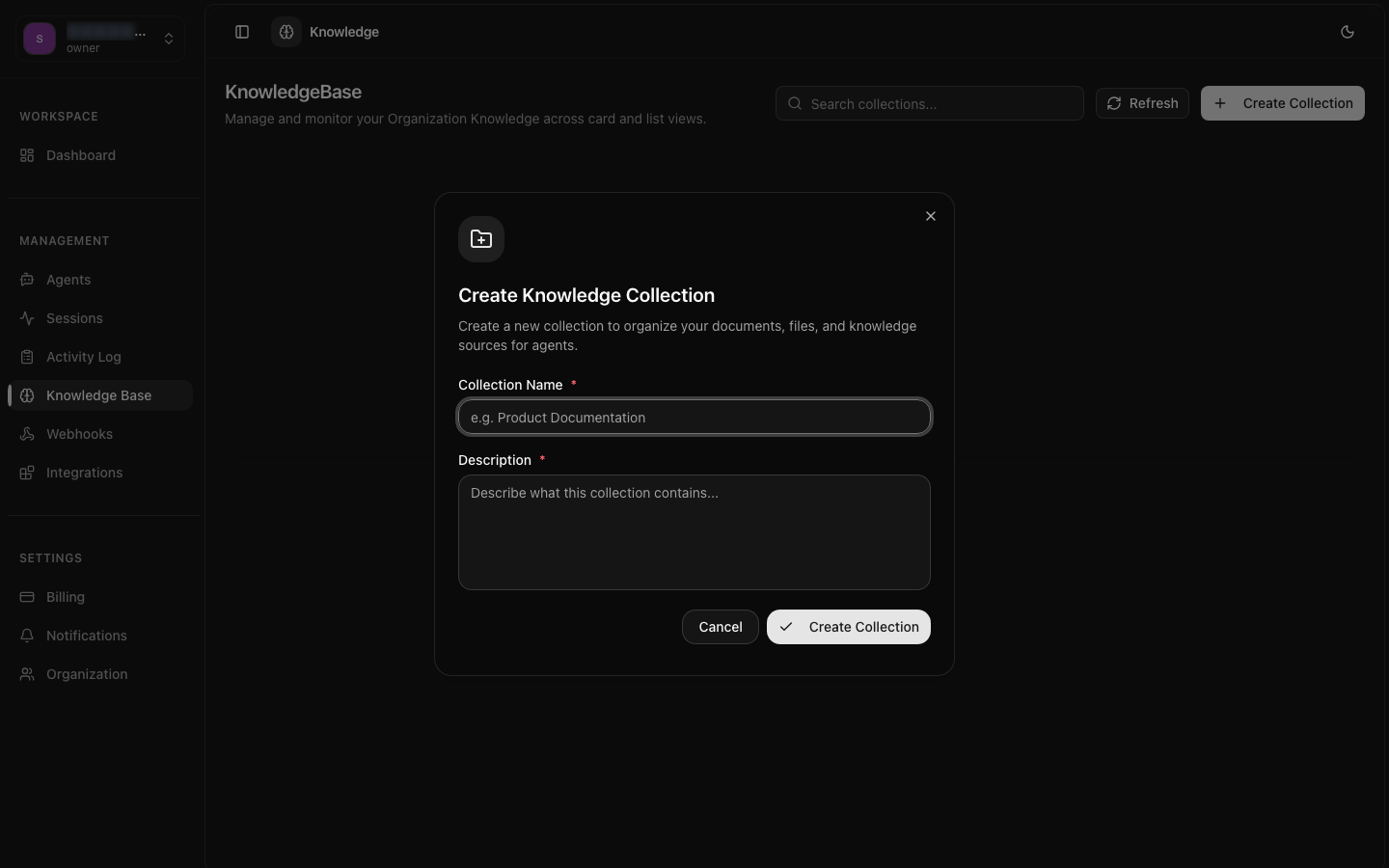Toggle the sidebar panel icon
1389x868 pixels.
(x=242, y=32)
